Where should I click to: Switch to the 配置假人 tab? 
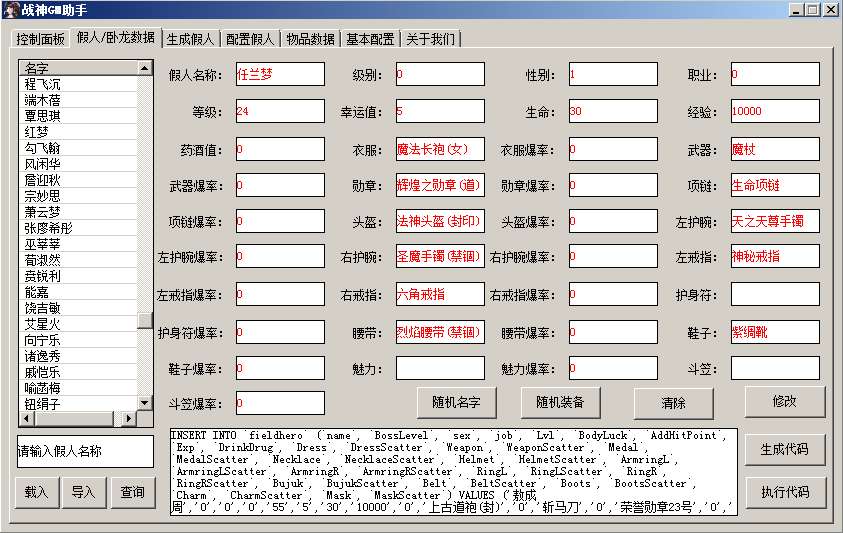click(250, 39)
